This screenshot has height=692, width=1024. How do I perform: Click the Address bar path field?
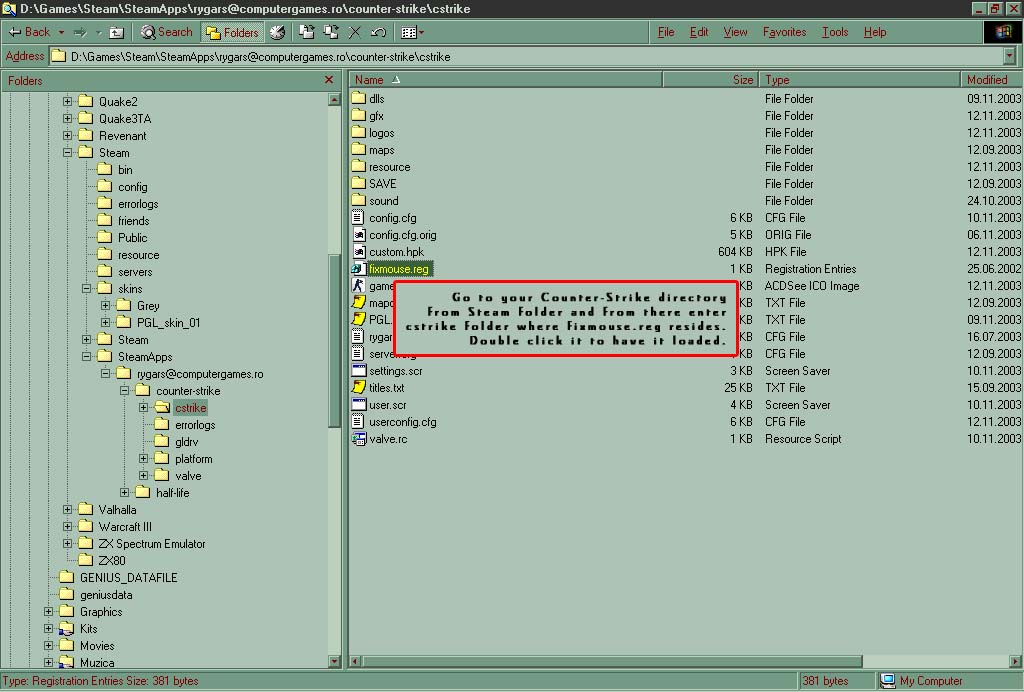point(526,57)
